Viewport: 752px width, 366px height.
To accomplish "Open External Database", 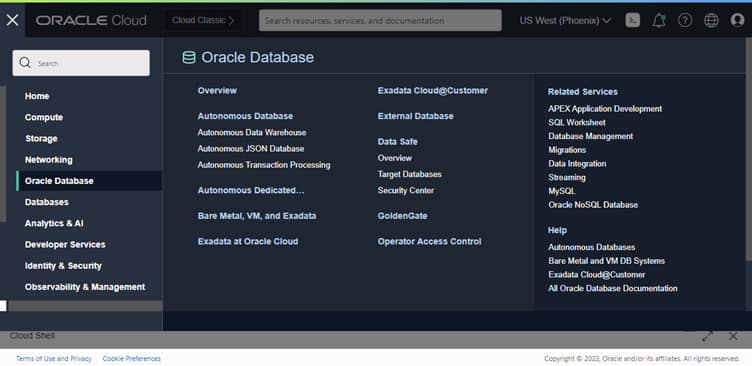I will coord(415,116).
